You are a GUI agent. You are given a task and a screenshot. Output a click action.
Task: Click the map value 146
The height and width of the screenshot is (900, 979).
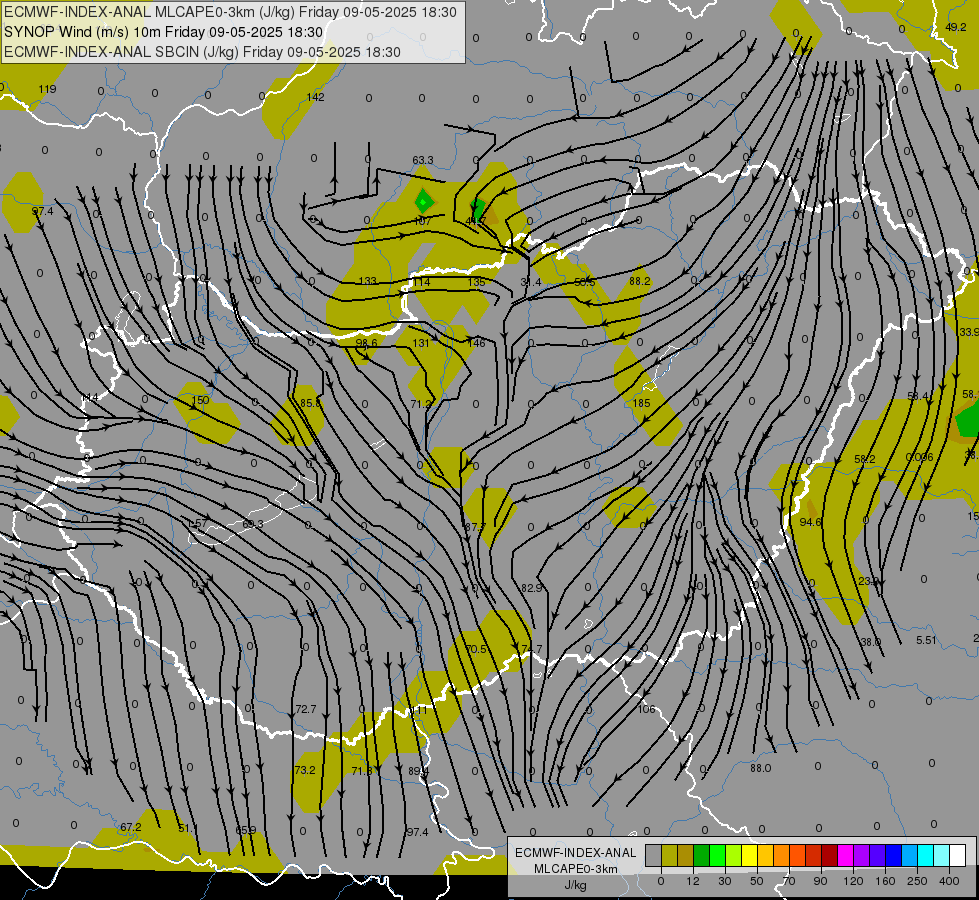click(476, 342)
